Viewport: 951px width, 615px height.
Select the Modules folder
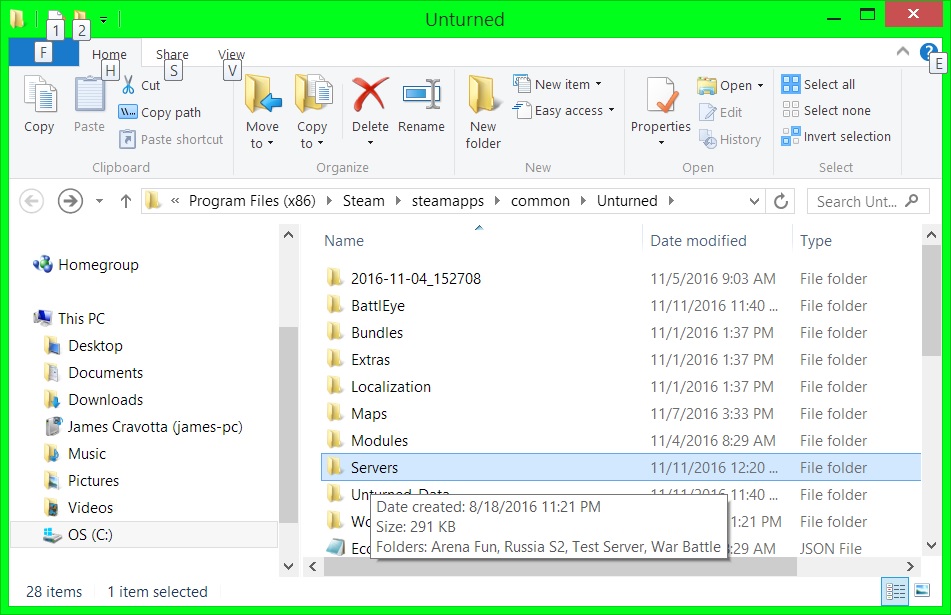click(x=620, y=440)
